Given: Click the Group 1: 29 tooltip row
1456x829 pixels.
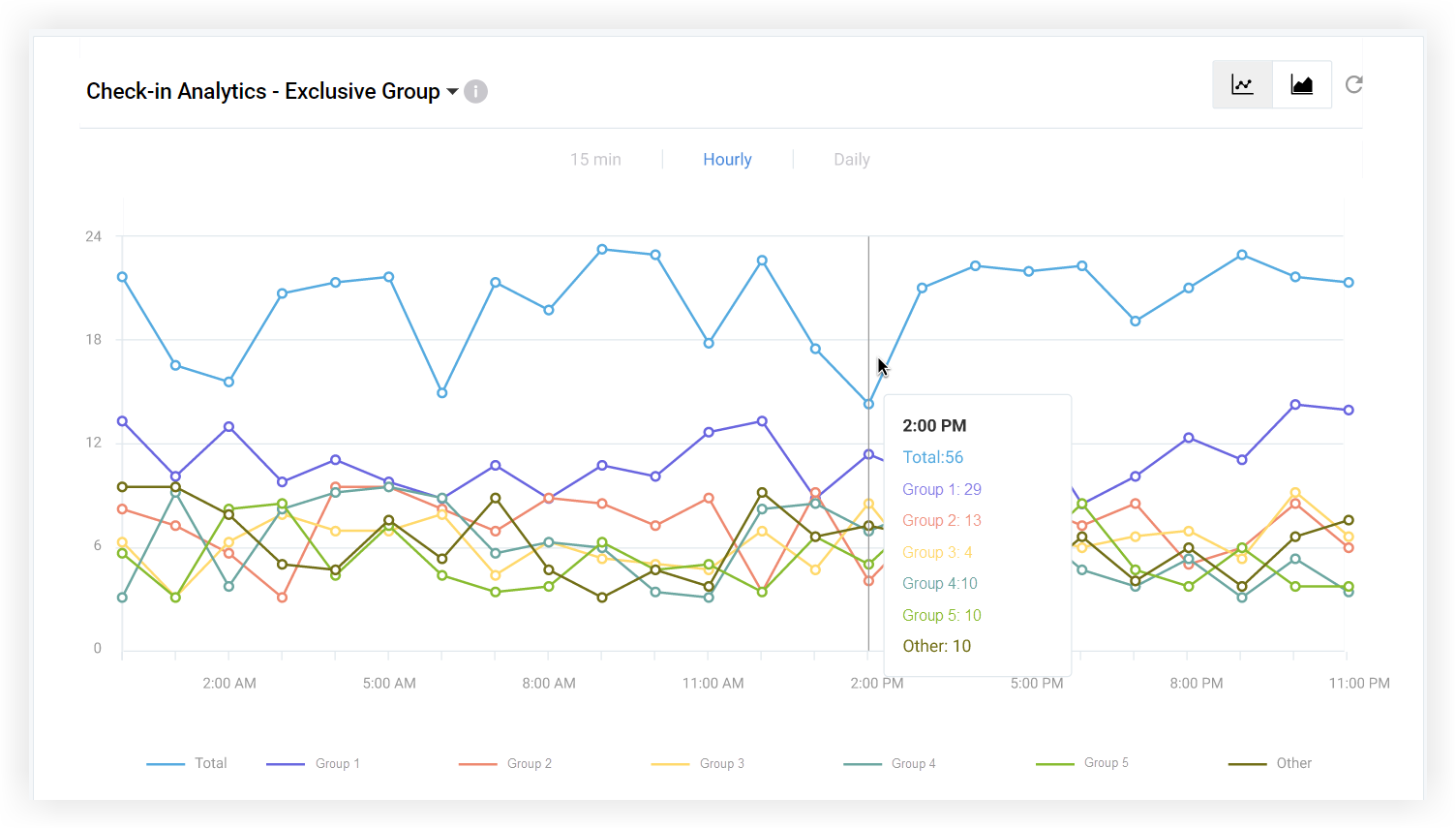Looking at the screenshot, I should point(942,489).
